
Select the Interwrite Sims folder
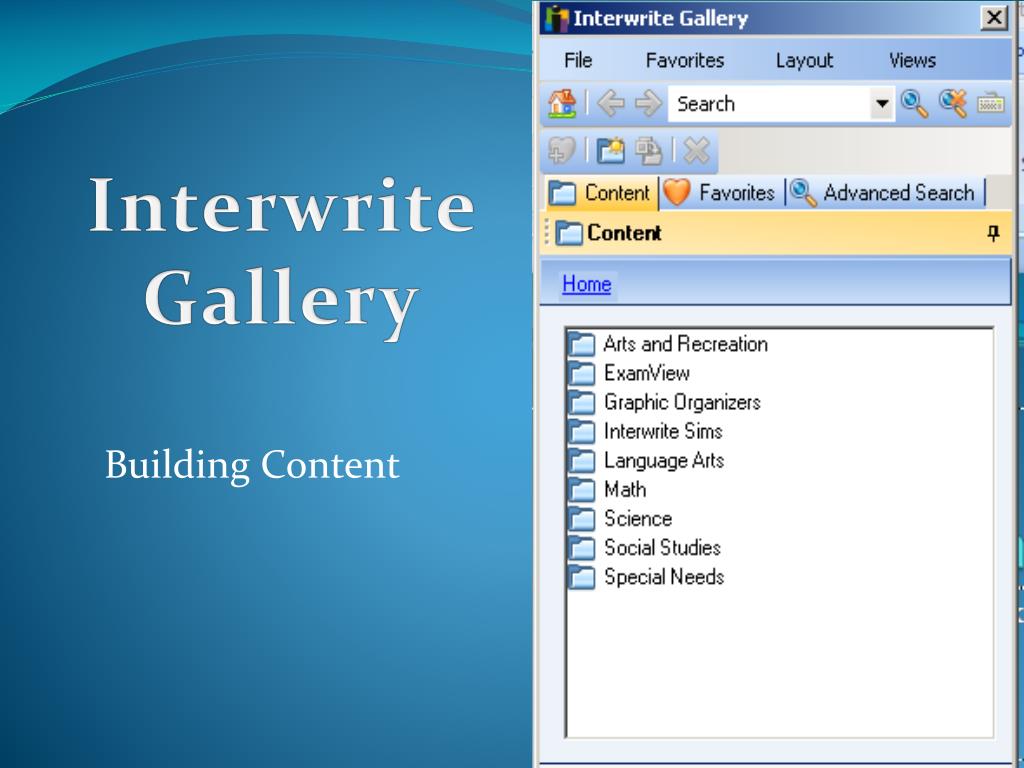(645, 432)
